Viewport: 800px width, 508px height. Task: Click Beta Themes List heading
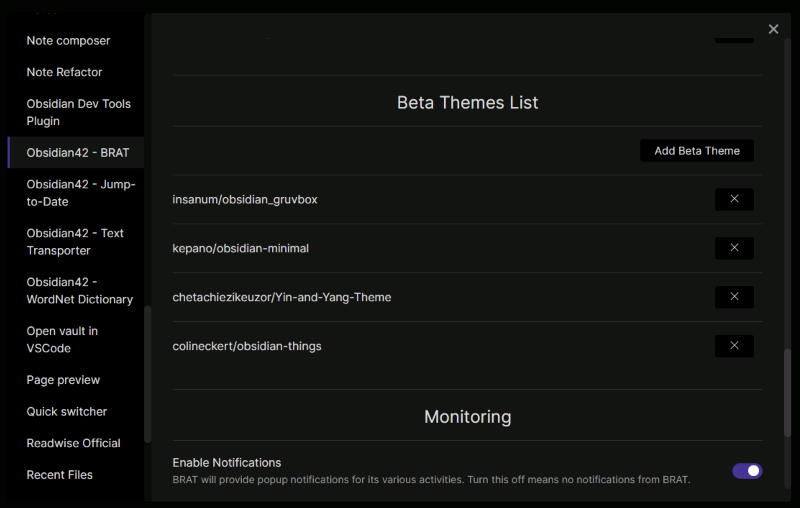[x=467, y=103]
